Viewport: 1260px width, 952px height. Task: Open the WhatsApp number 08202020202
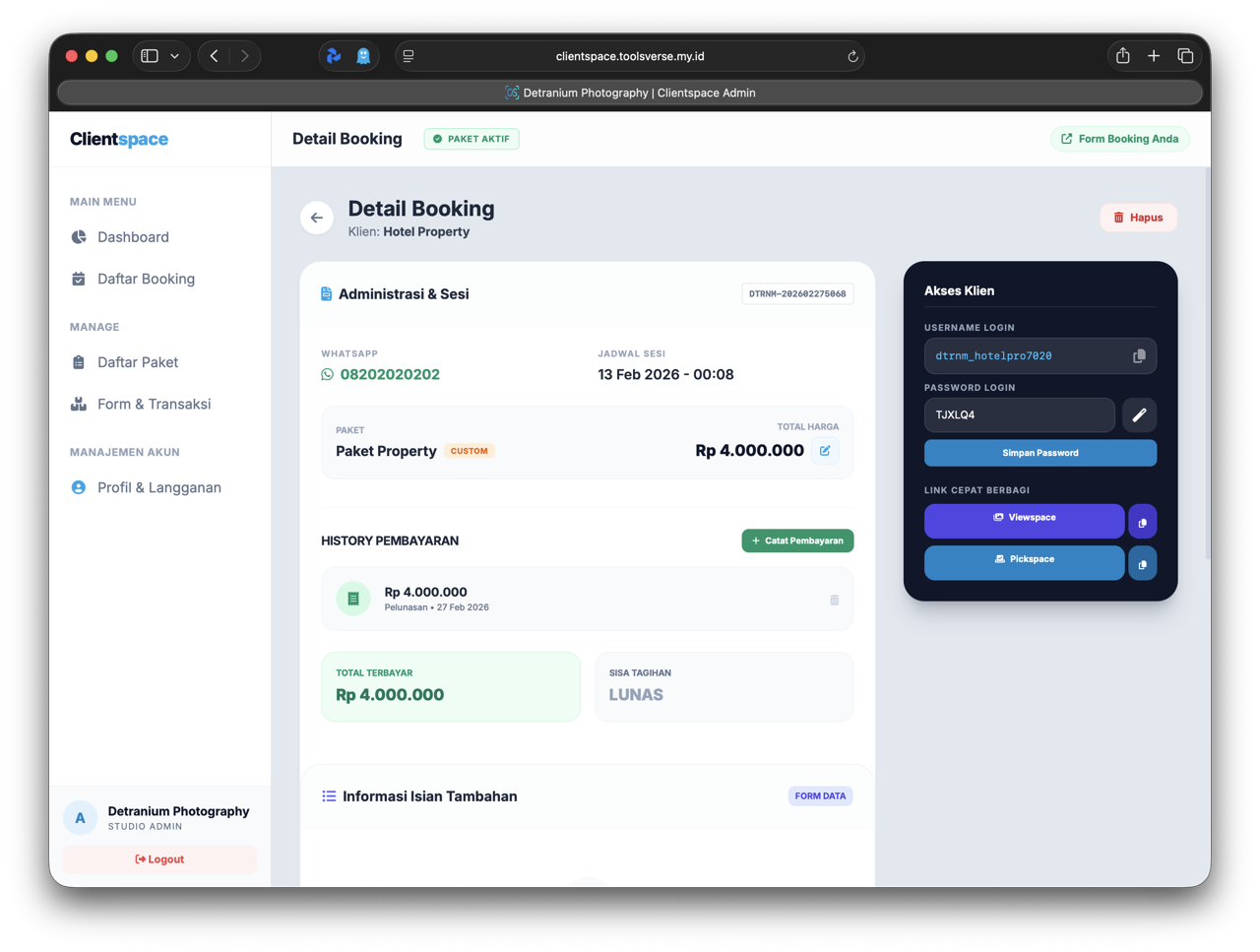click(x=389, y=374)
